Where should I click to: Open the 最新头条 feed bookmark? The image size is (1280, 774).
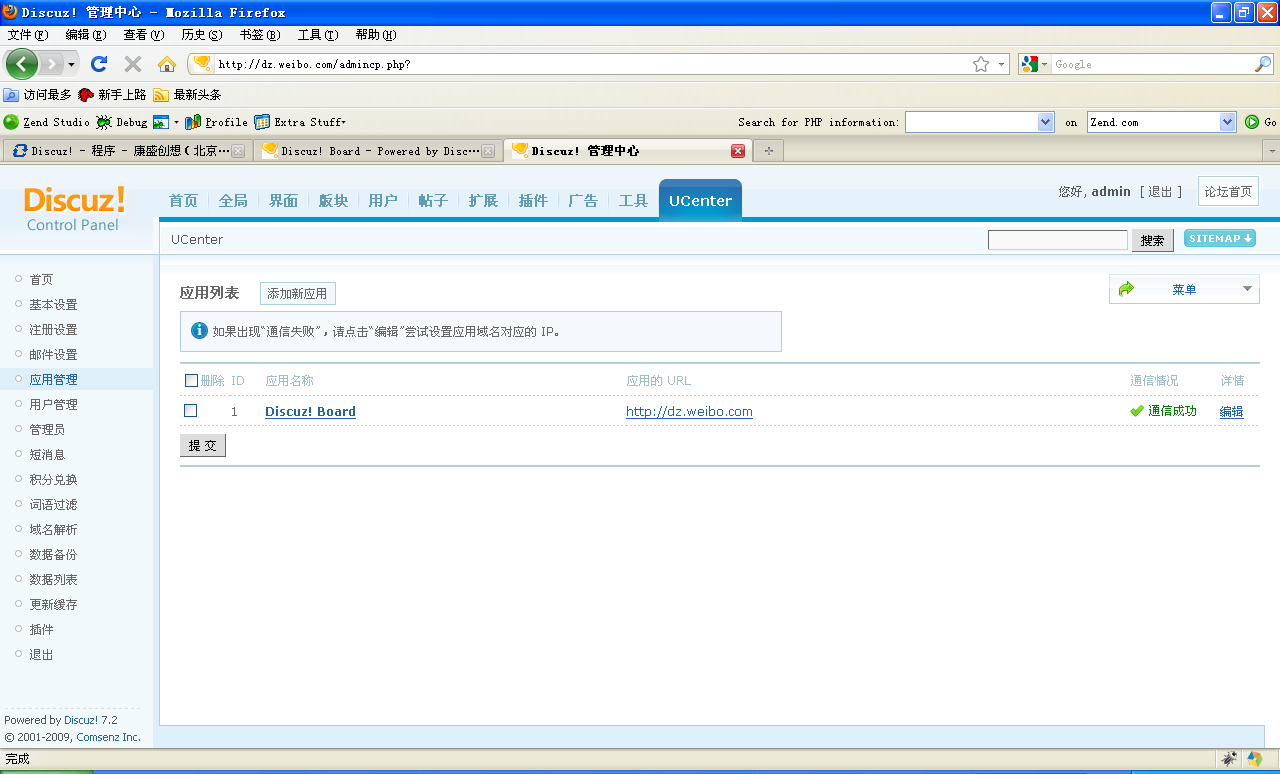[x=187, y=95]
